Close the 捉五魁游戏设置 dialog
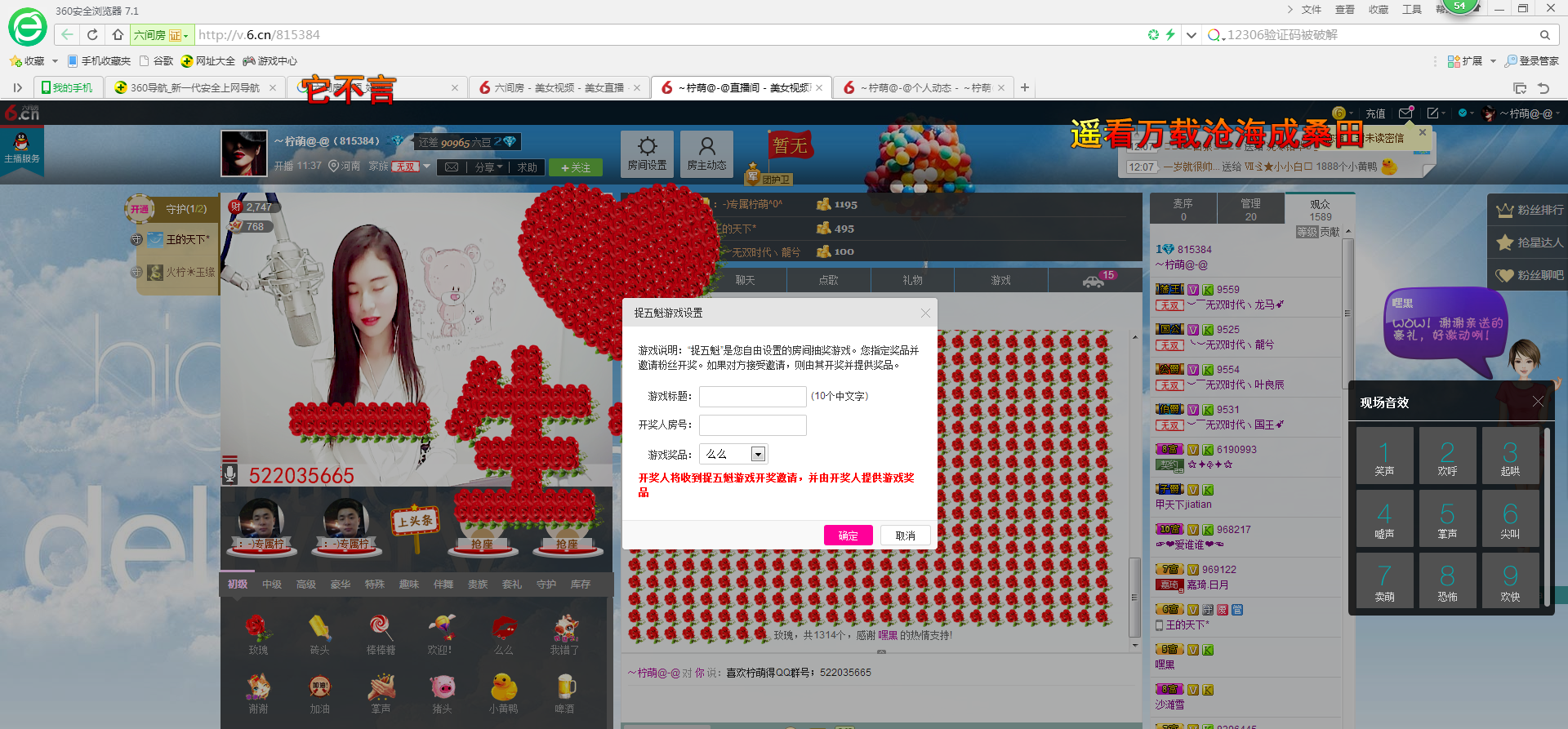 coord(924,313)
